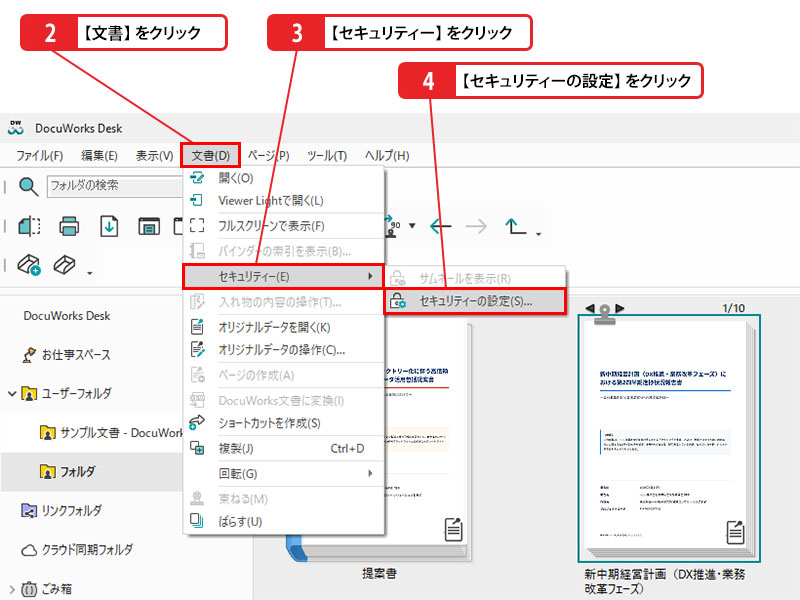Select セキュリティーの設定(S)... in submenu

pyautogui.click(x=475, y=301)
